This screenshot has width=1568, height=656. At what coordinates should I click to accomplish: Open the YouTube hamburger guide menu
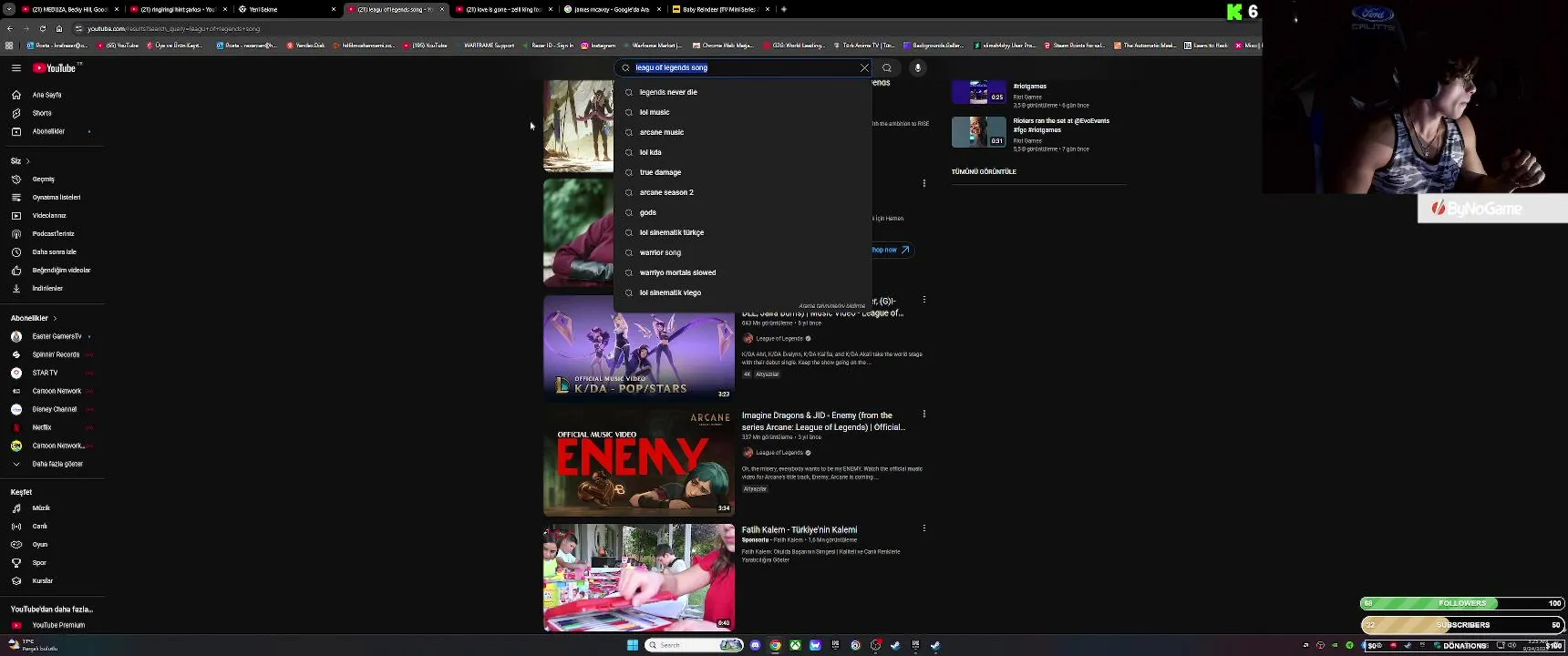[x=15, y=67]
